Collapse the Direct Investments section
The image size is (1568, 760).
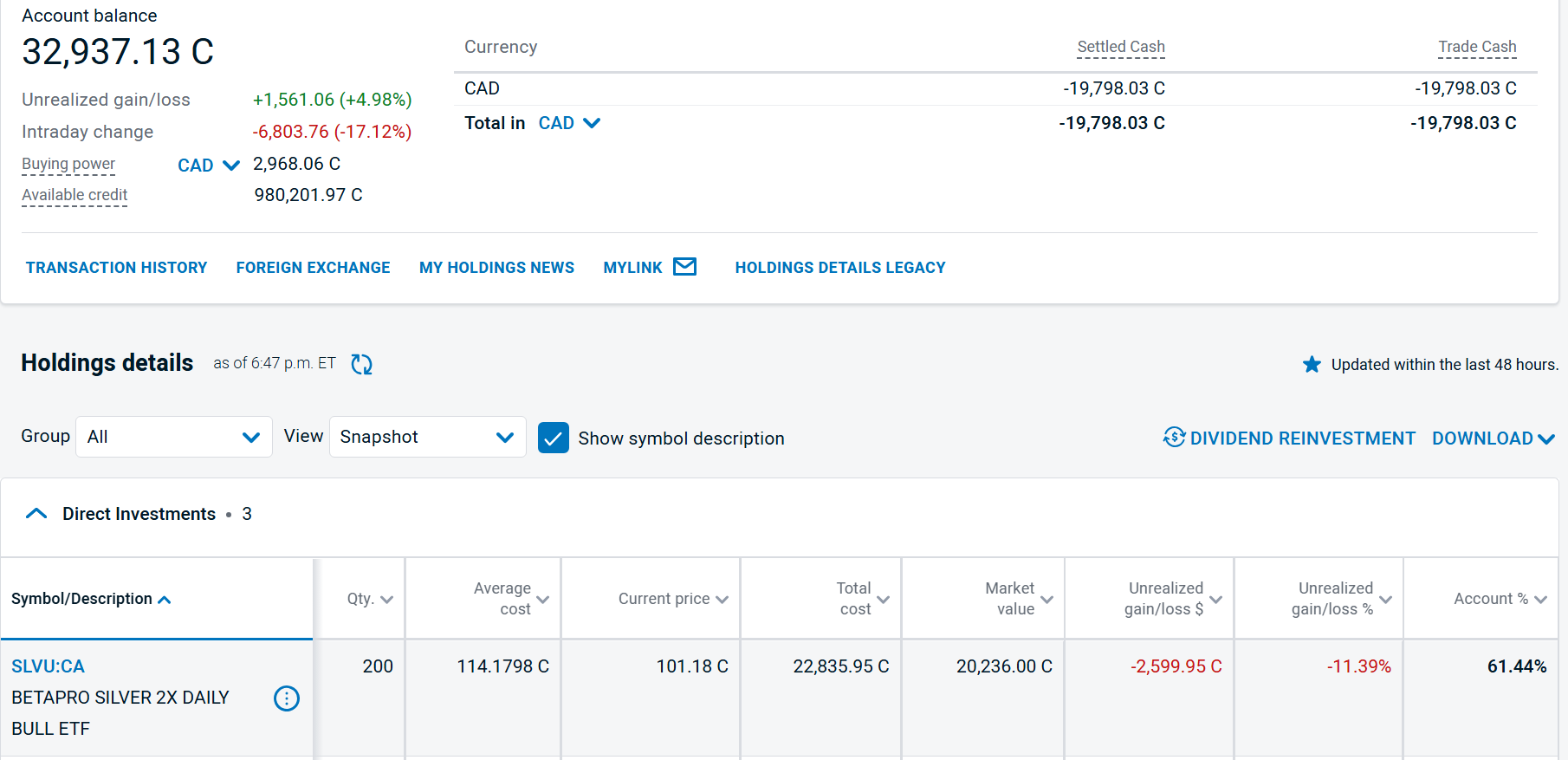(x=36, y=514)
